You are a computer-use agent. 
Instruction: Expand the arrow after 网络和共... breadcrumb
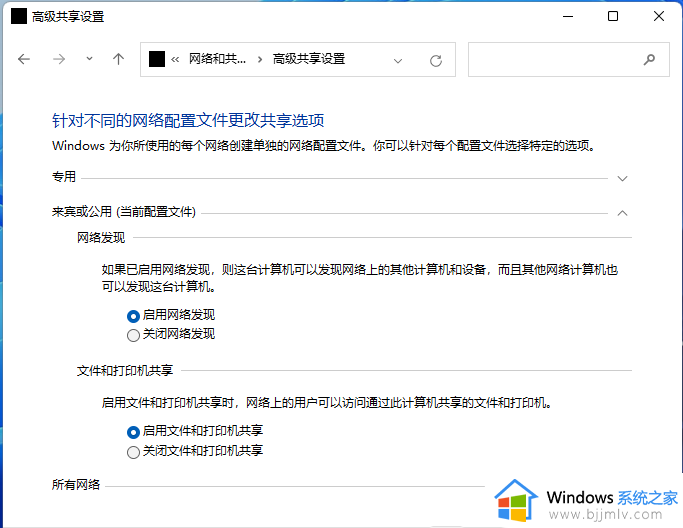pos(260,59)
